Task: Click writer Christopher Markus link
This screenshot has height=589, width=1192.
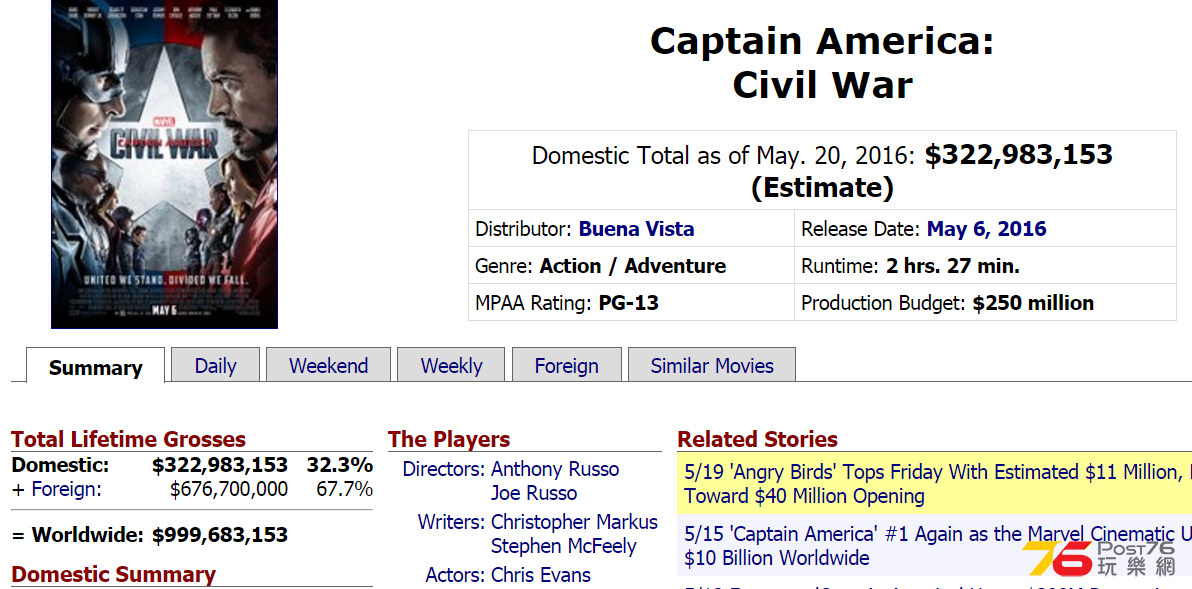Action: coord(575,522)
